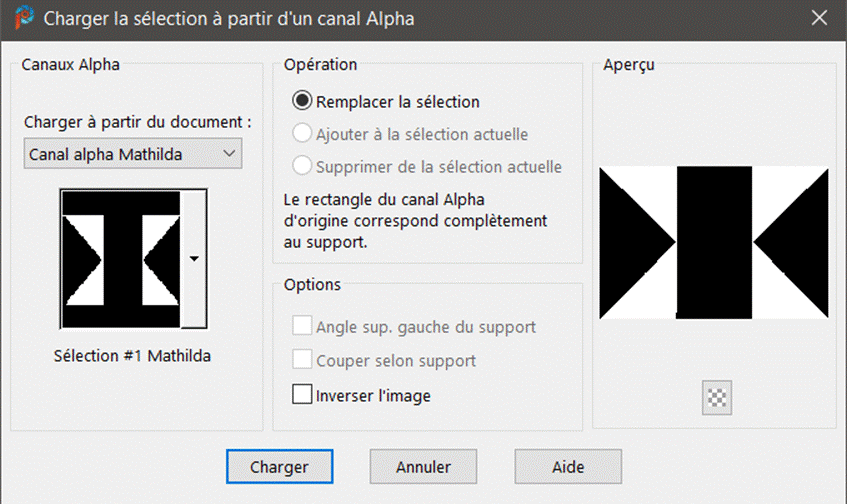This screenshot has height=504, width=847.
Task: Click the Alpha rectangle information text
Action: [416, 219]
